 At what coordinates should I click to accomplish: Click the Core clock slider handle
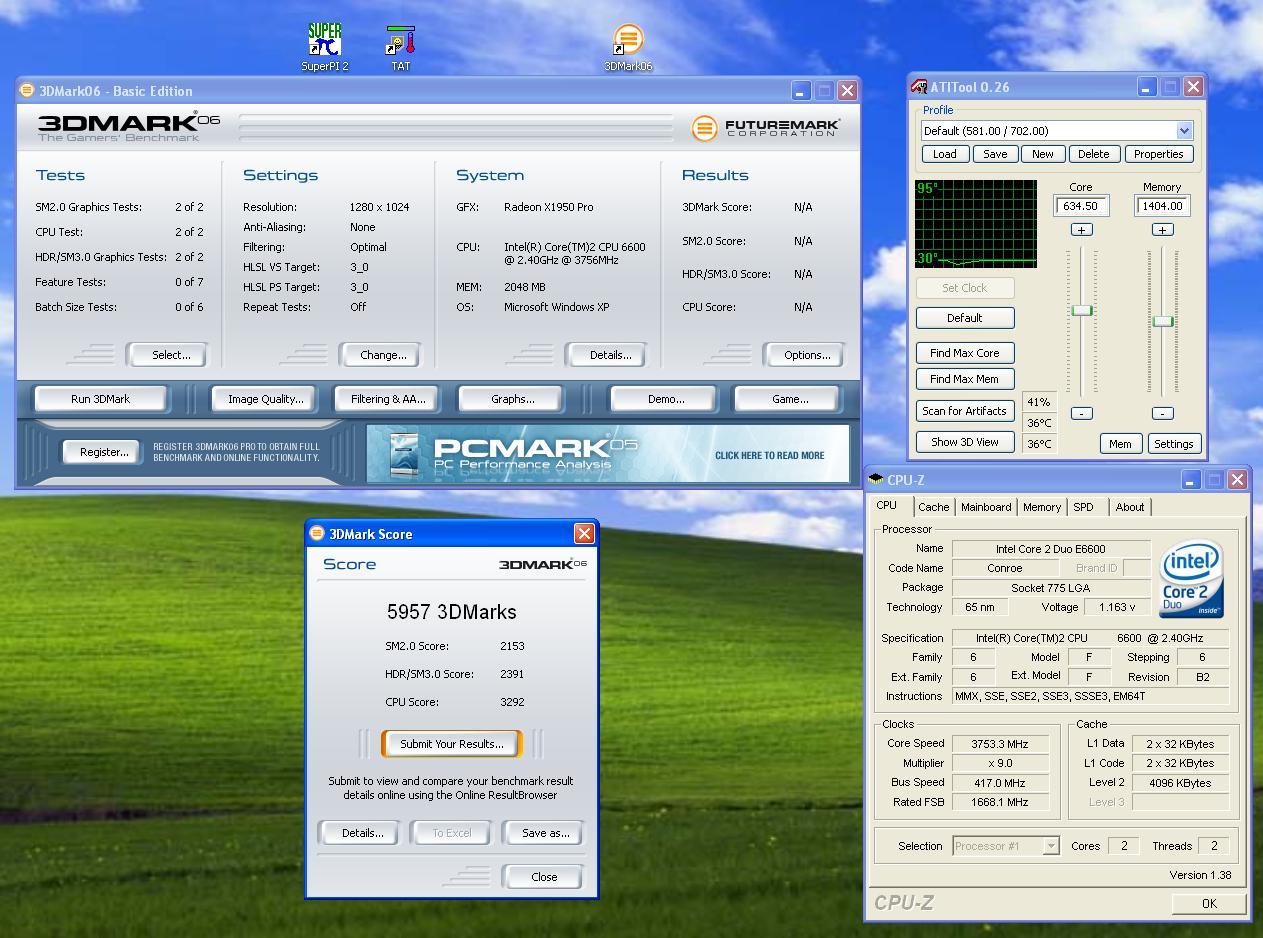pyautogui.click(x=1081, y=311)
